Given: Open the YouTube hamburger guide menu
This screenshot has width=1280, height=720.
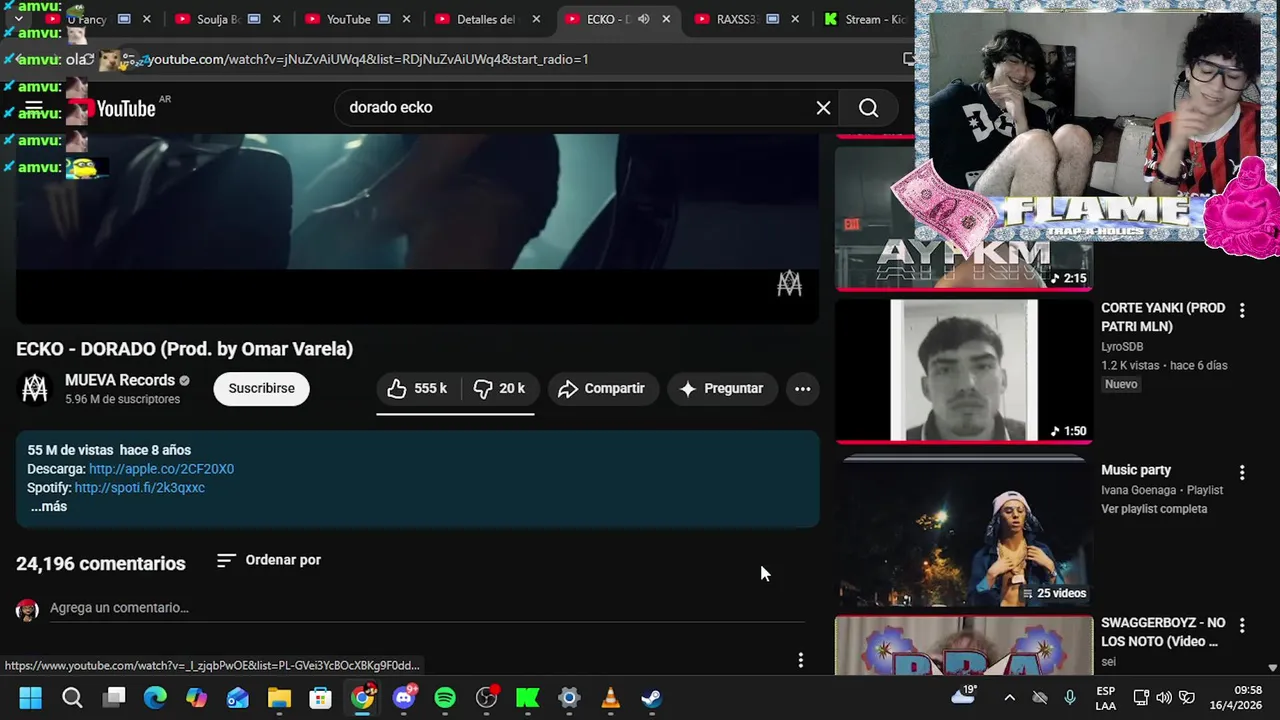Looking at the screenshot, I should pos(33,108).
